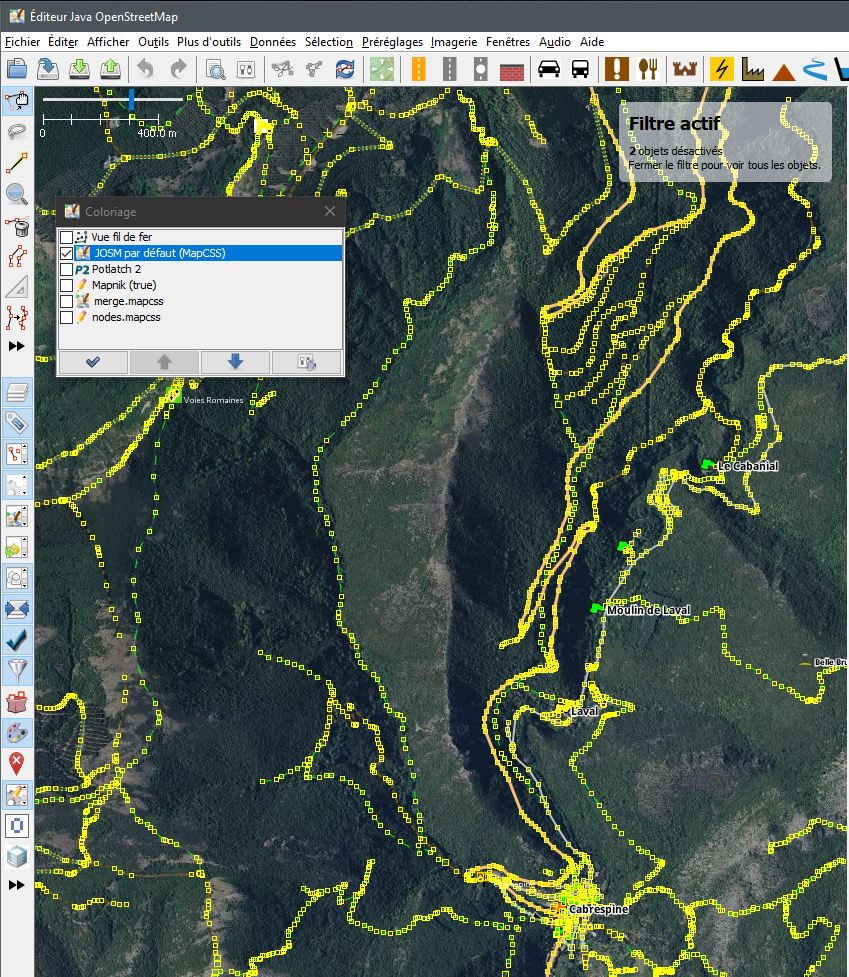Toggle the red map marker notes panel
Viewport: 849px width, 977px height.
click(x=17, y=764)
